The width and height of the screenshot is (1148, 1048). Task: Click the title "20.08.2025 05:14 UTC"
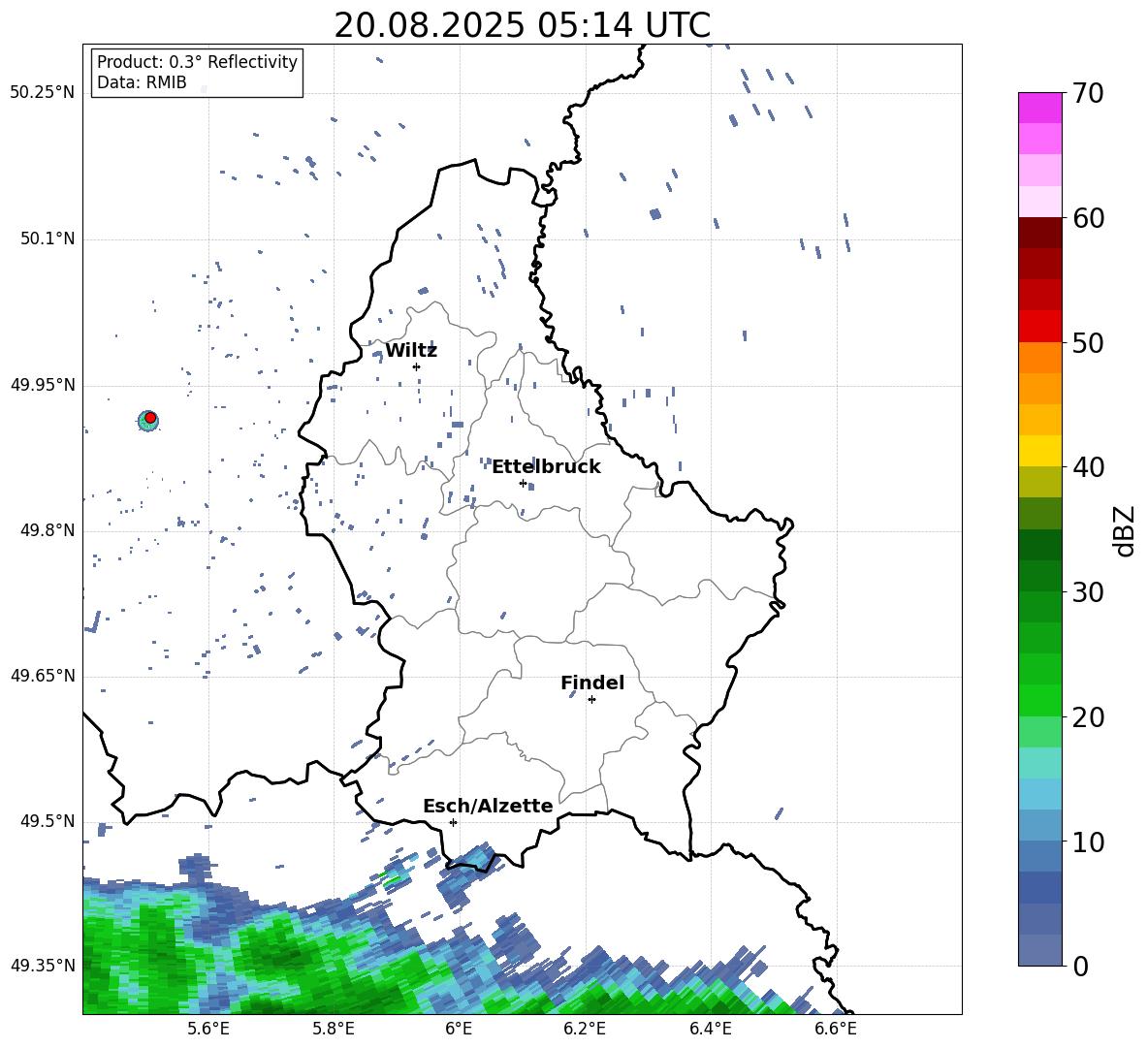522,25
